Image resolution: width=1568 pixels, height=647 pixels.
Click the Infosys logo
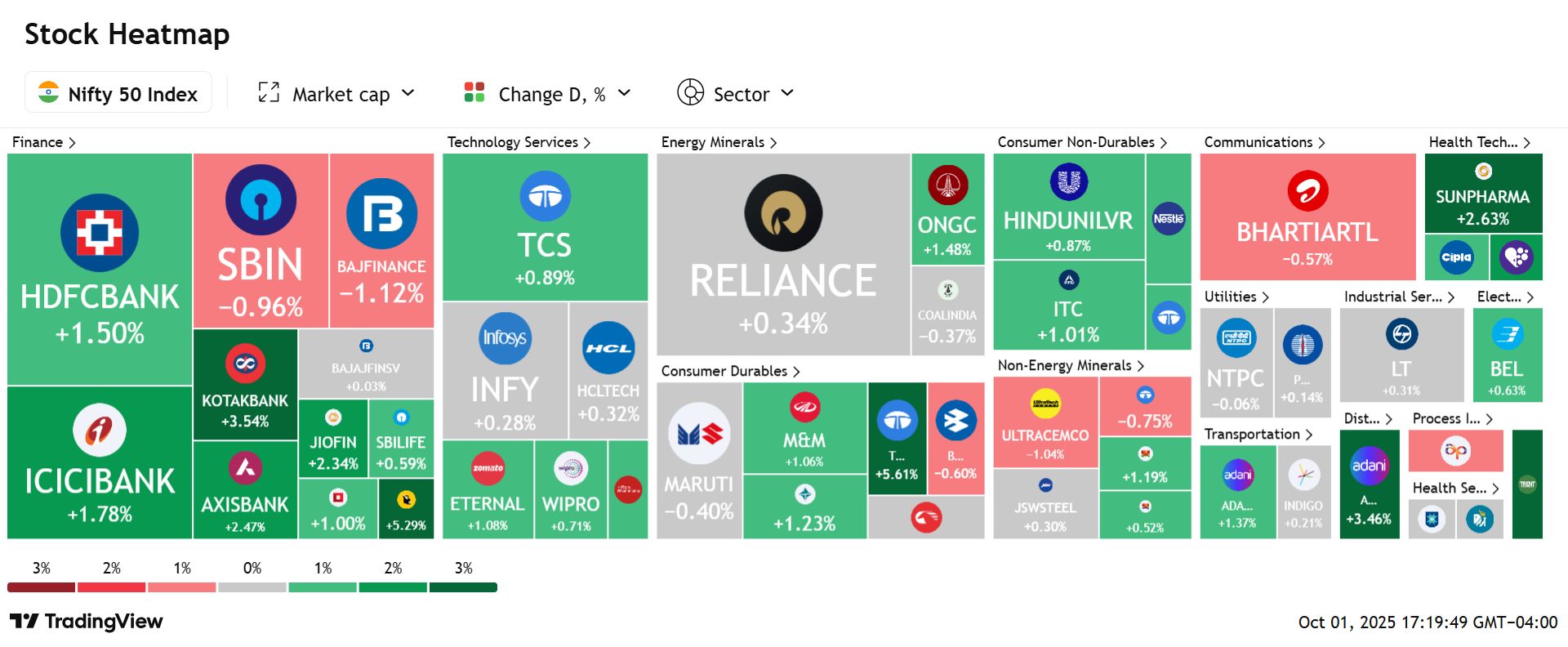(x=505, y=338)
